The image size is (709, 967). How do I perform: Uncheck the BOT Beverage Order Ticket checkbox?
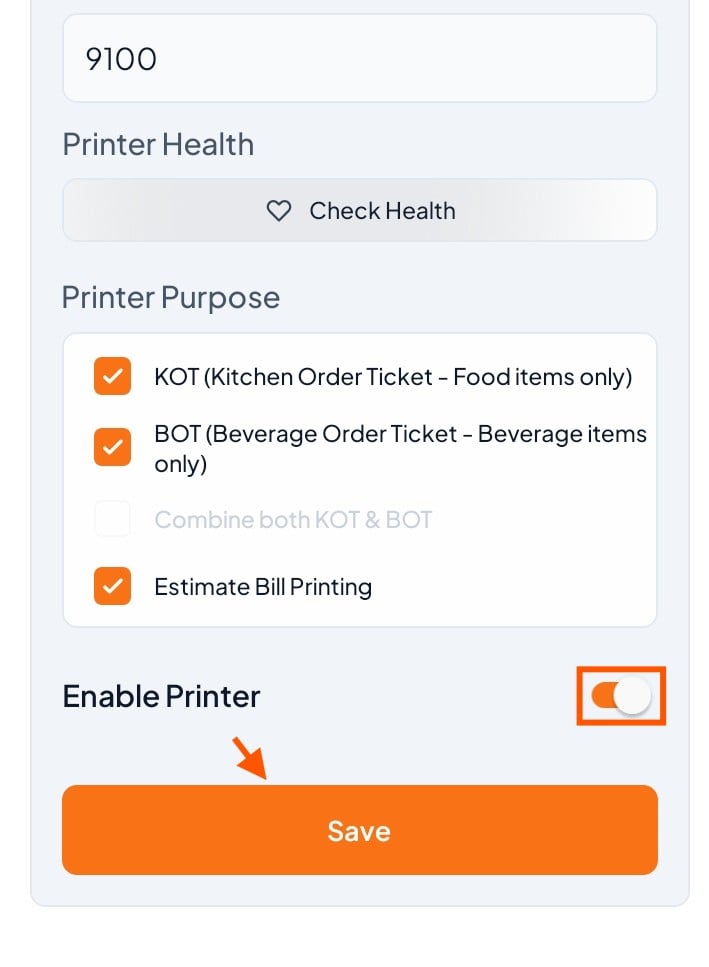(112, 447)
